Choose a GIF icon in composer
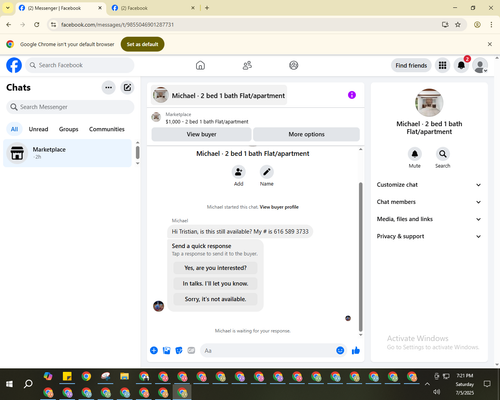The image size is (500, 400). [x=191, y=350]
